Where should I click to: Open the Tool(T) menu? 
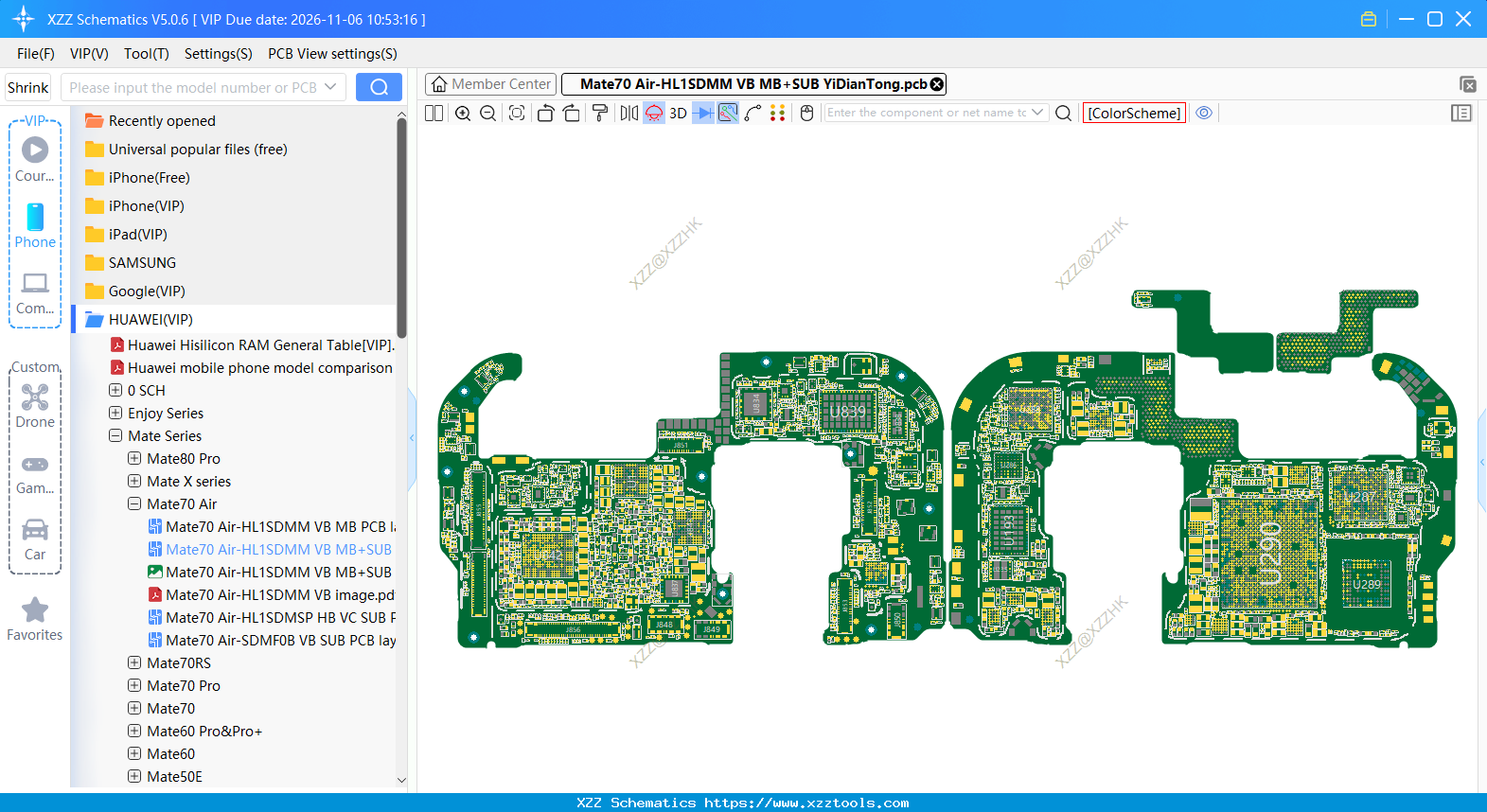click(147, 54)
